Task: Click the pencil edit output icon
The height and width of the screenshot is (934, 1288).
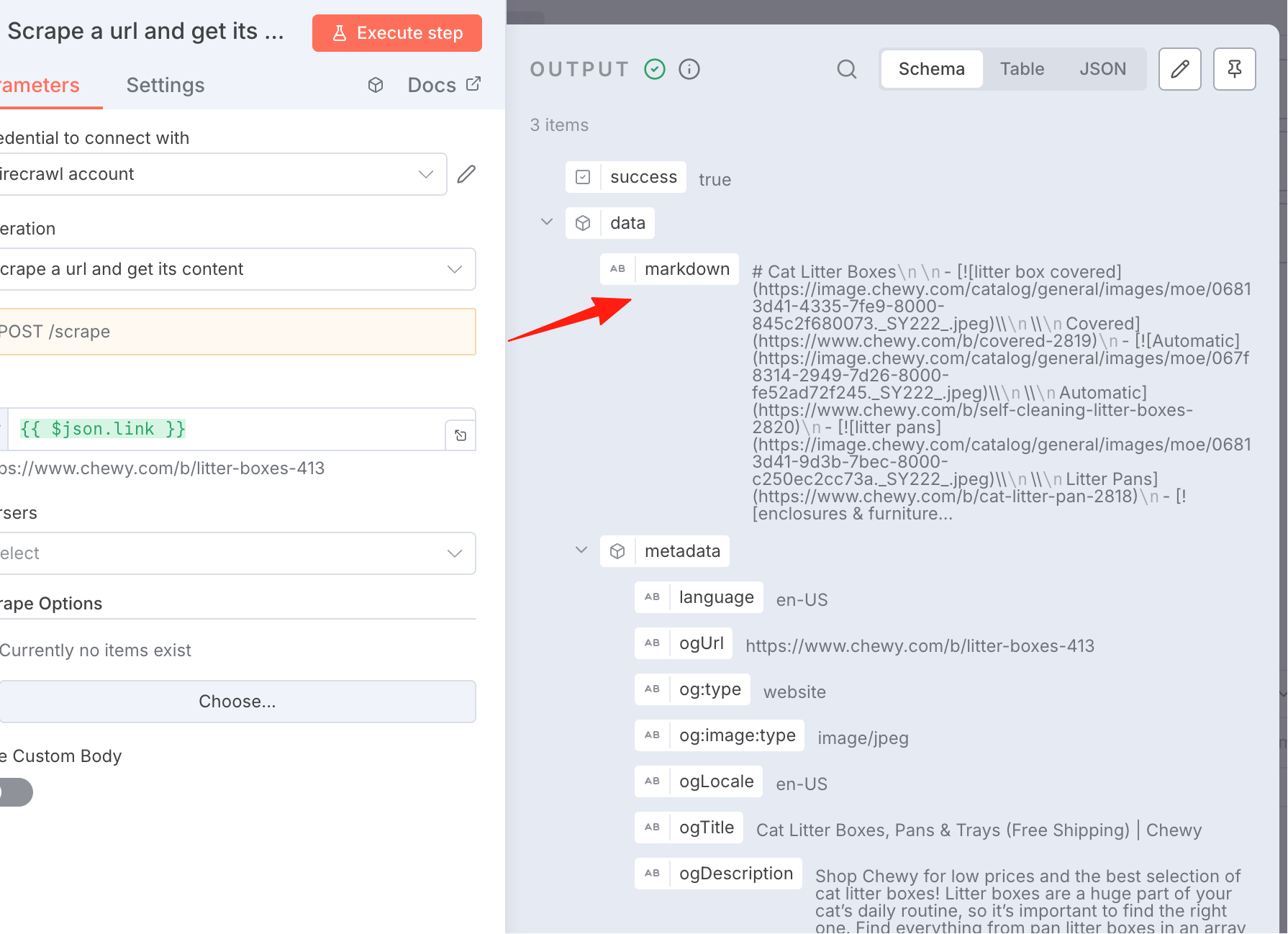Action: click(x=1180, y=69)
